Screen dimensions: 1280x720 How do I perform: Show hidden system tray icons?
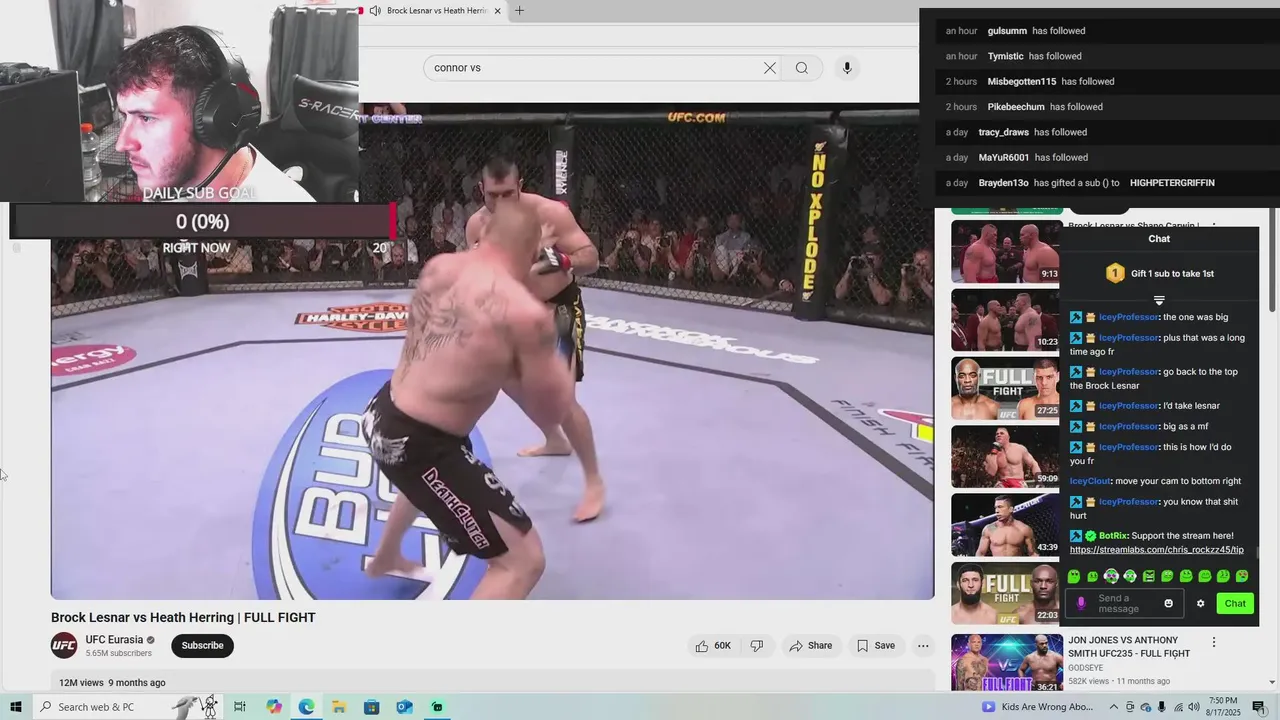1116,707
